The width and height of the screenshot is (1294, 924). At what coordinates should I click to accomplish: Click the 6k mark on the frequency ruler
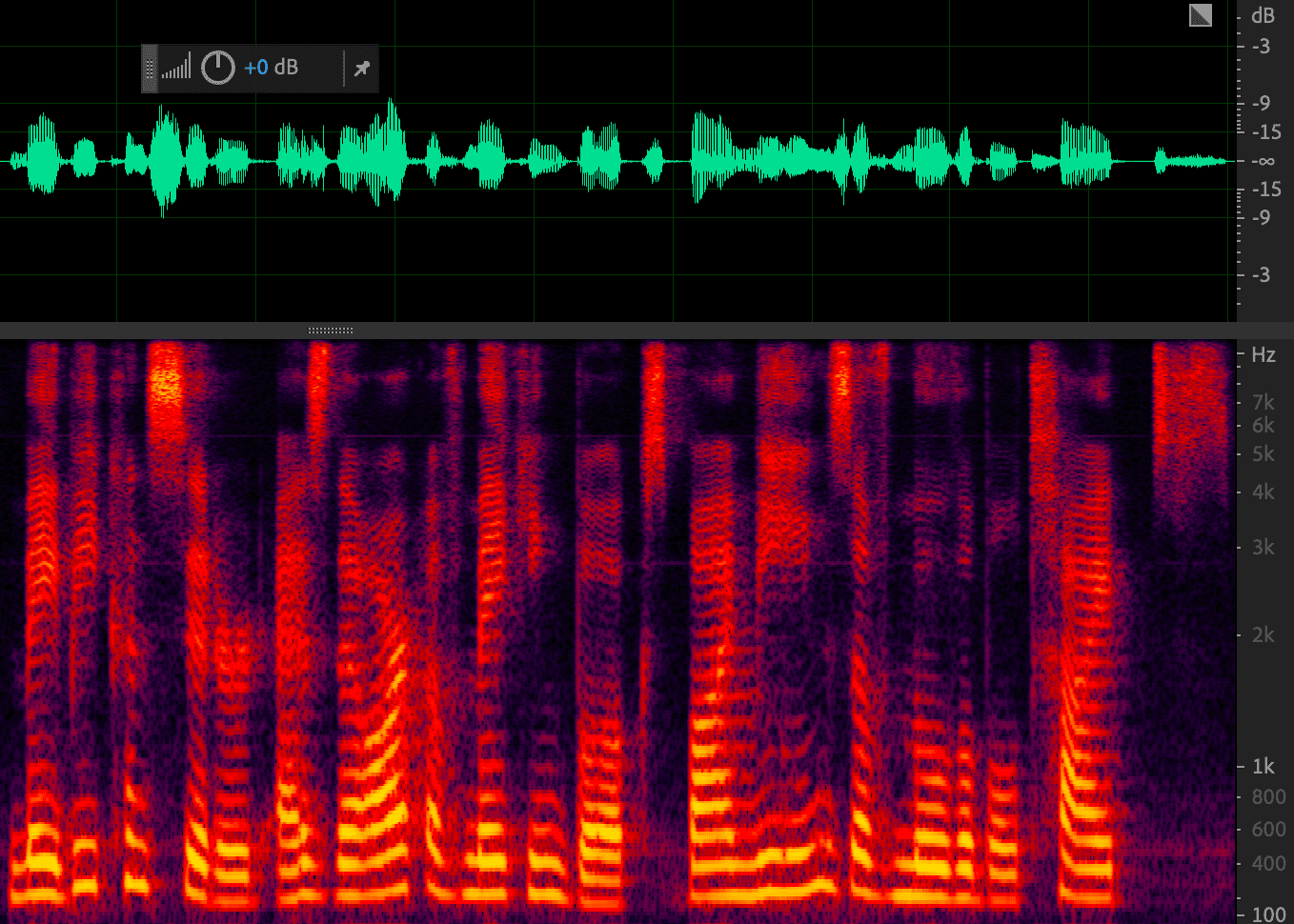tap(1263, 426)
